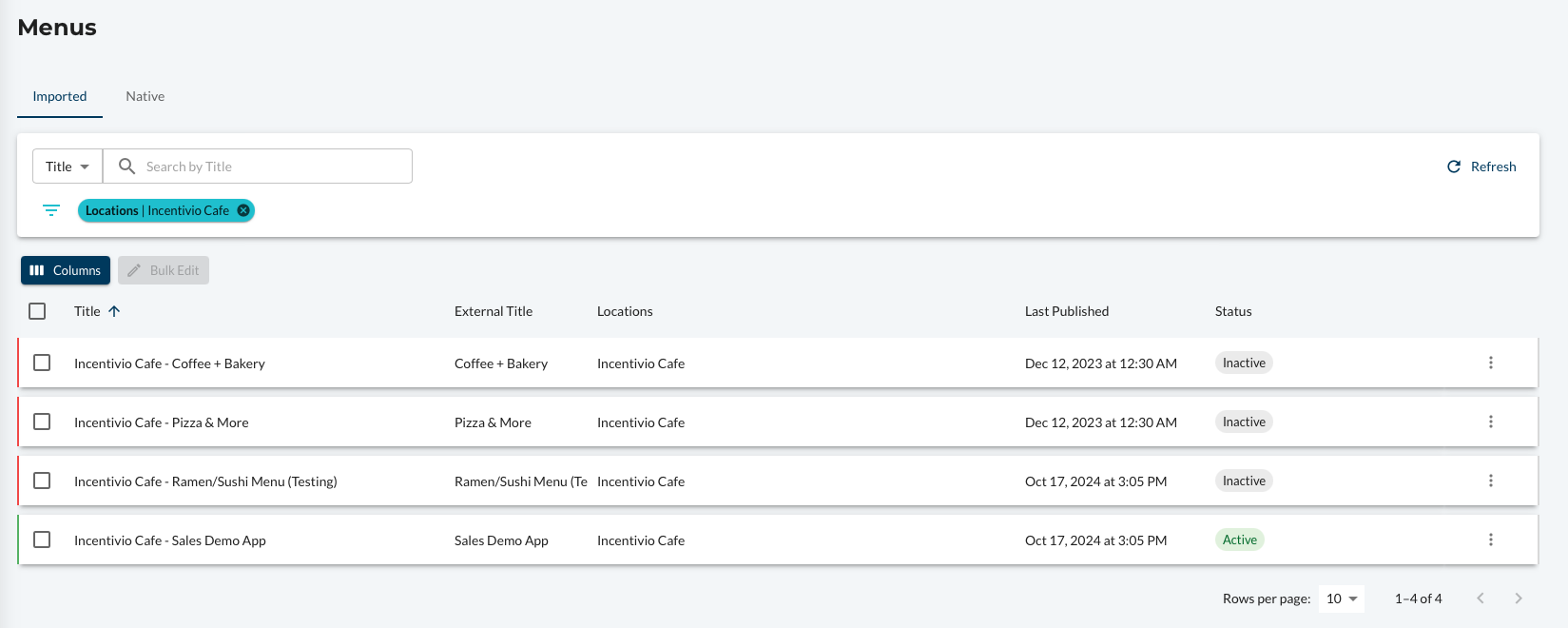
Task: Open the Columns button
Action: pyautogui.click(x=66, y=270)
